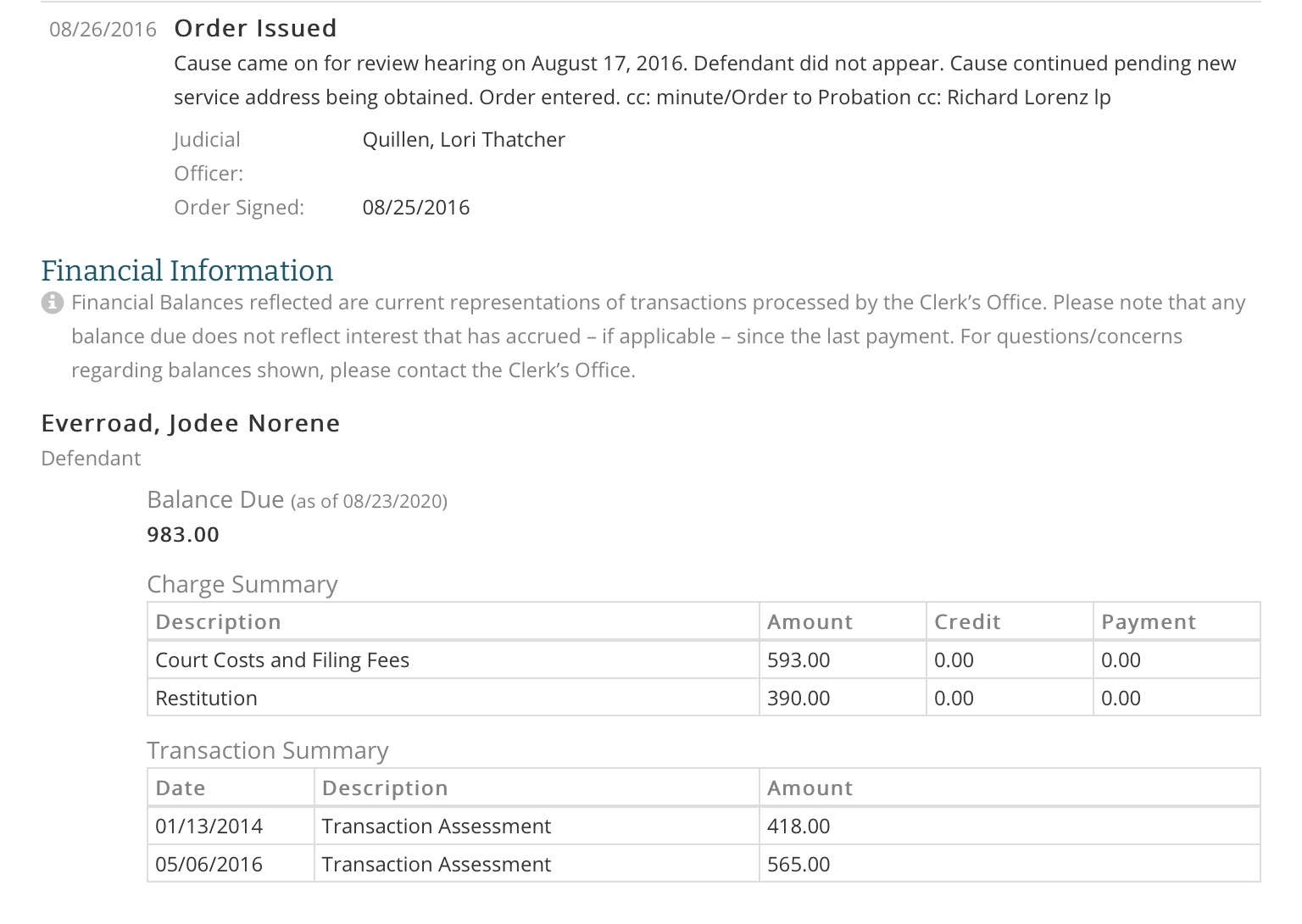The height and width of the screenshot is (924, 1302).
Task: Click the Restitution amount 390.00
Action: coord(798,699)
